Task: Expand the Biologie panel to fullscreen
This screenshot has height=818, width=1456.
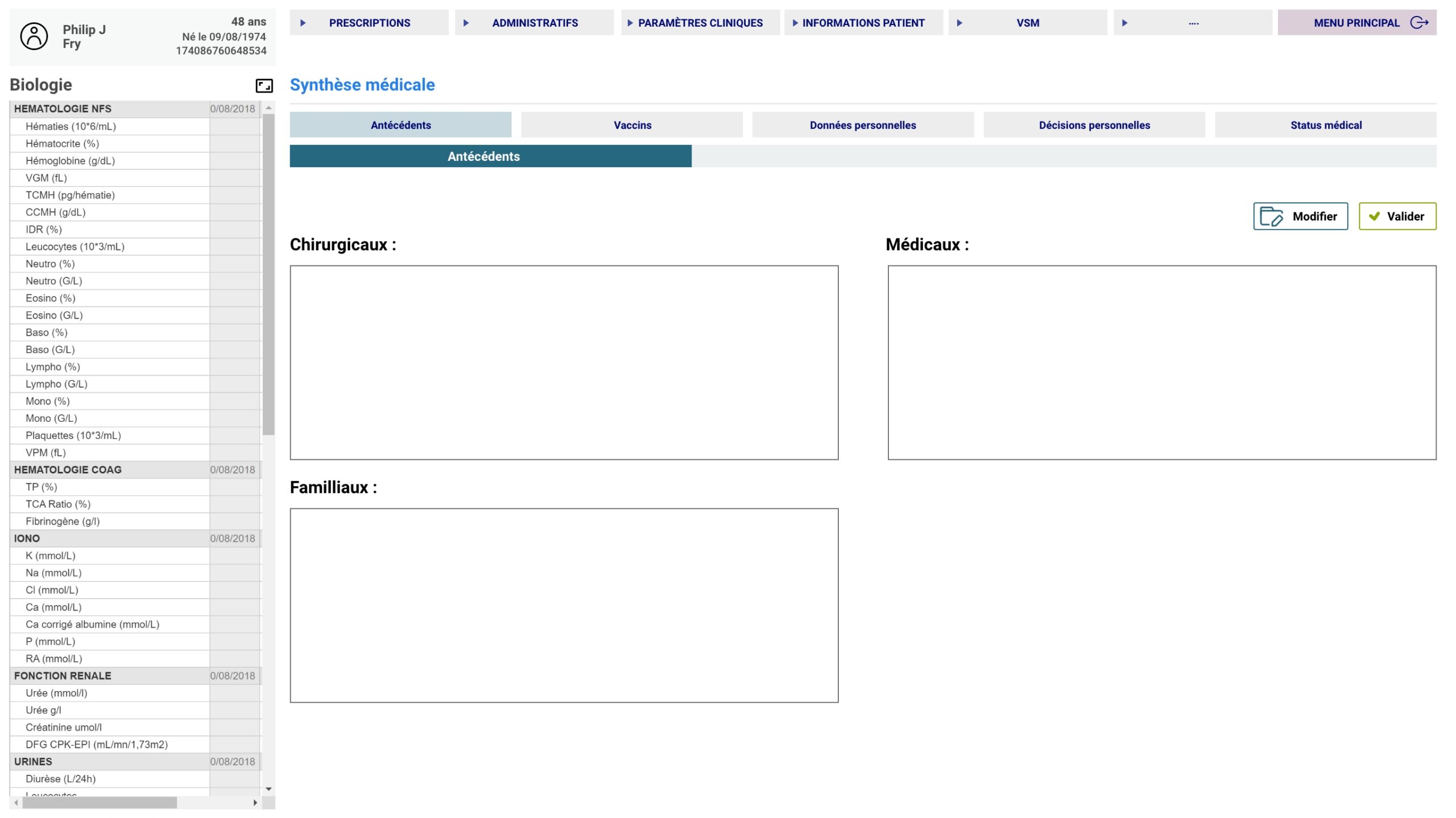Action: point(264,86)
